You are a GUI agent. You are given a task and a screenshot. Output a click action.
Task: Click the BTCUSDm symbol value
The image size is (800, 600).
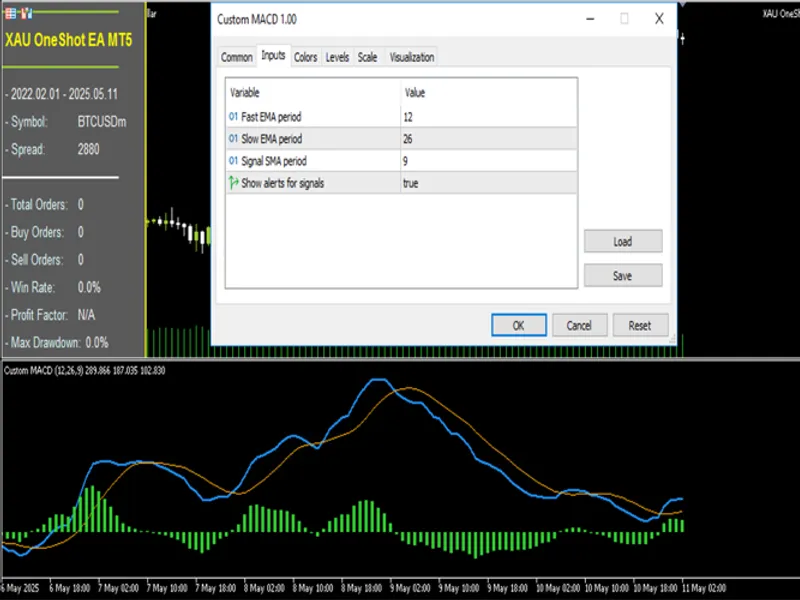pos(102,122)
